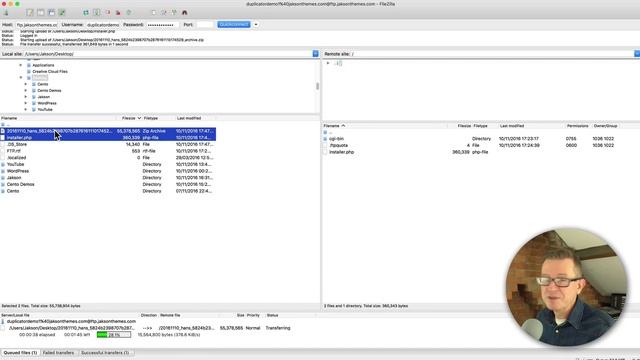Sort local list by Filetype column
This screenshot has width=640, height=360.
point(159,118)
